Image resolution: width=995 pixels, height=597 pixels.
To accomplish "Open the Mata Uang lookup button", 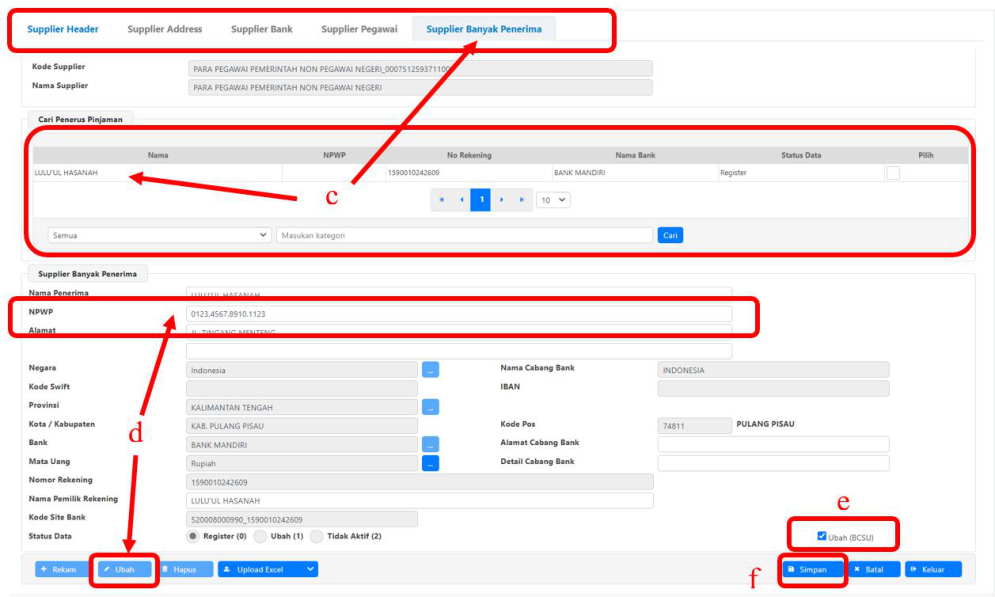I will [x=430, y=463].
